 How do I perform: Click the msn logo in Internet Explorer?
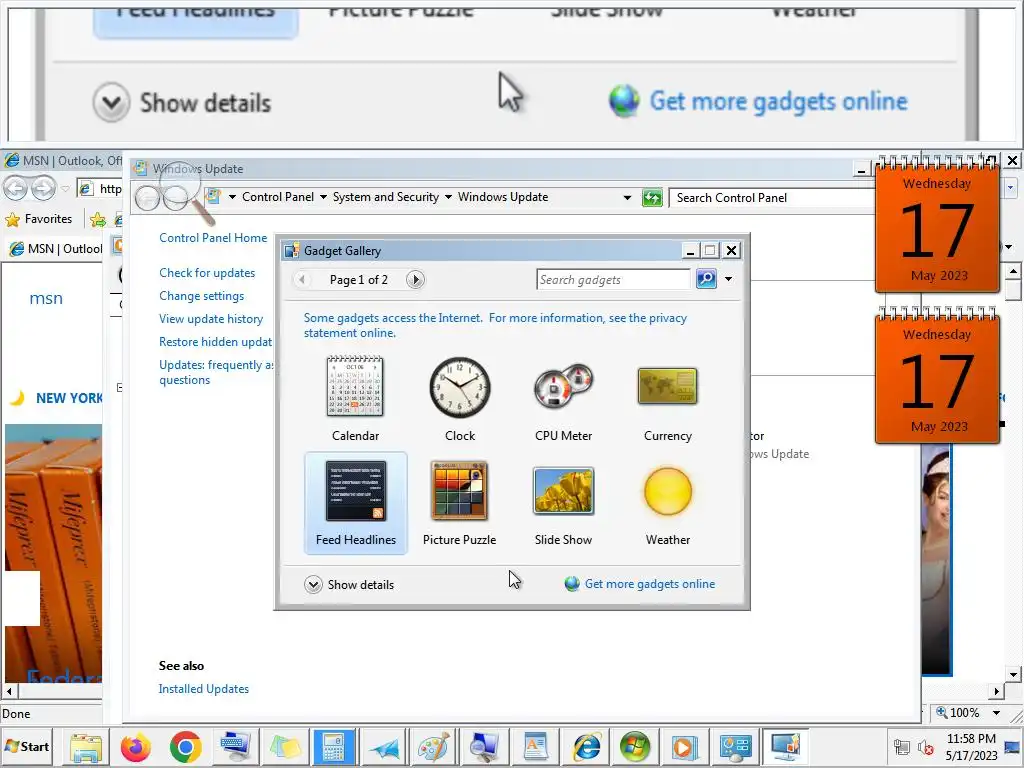pyautogui.click(x=46, y=298)
